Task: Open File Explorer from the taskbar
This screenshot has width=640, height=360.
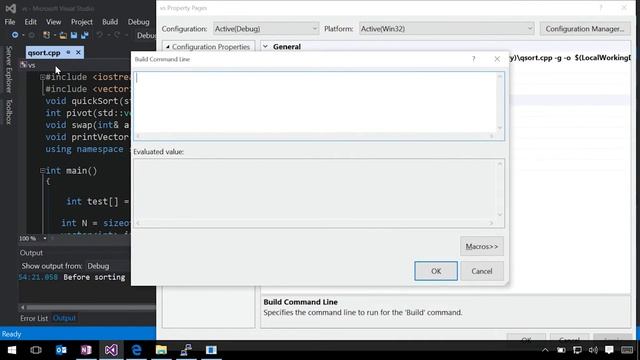Action: coord(161,350)
